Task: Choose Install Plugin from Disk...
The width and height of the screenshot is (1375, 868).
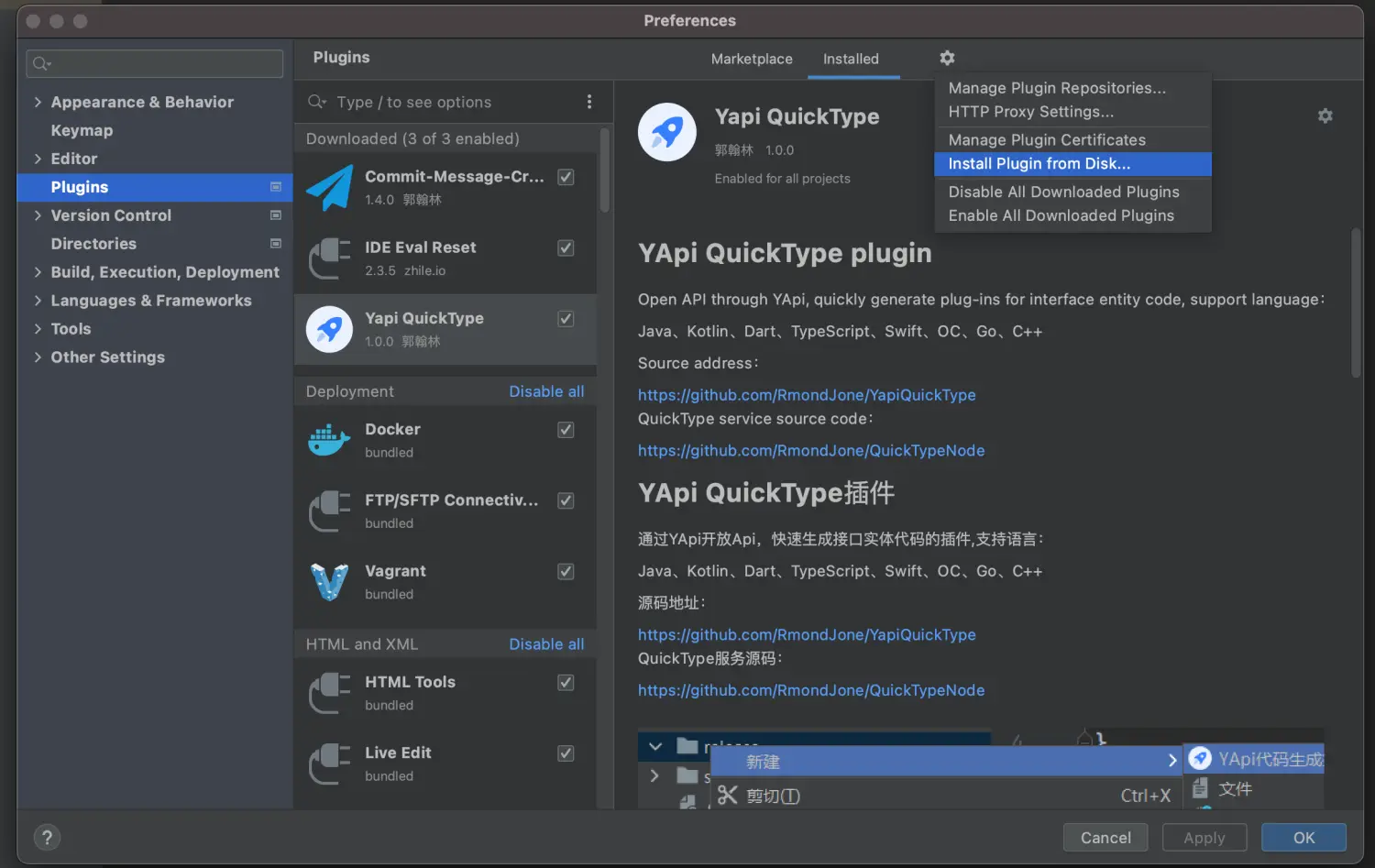Action: coord(1072,163)
